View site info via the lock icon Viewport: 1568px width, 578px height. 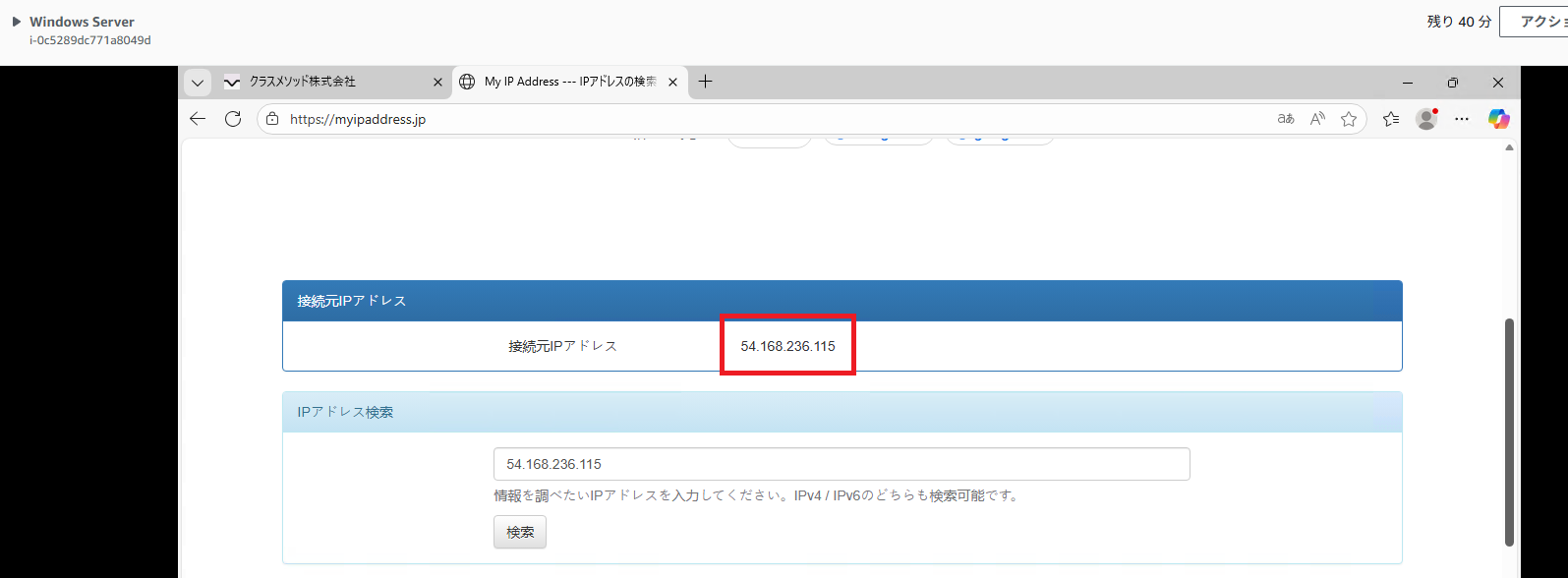(272, 119)
